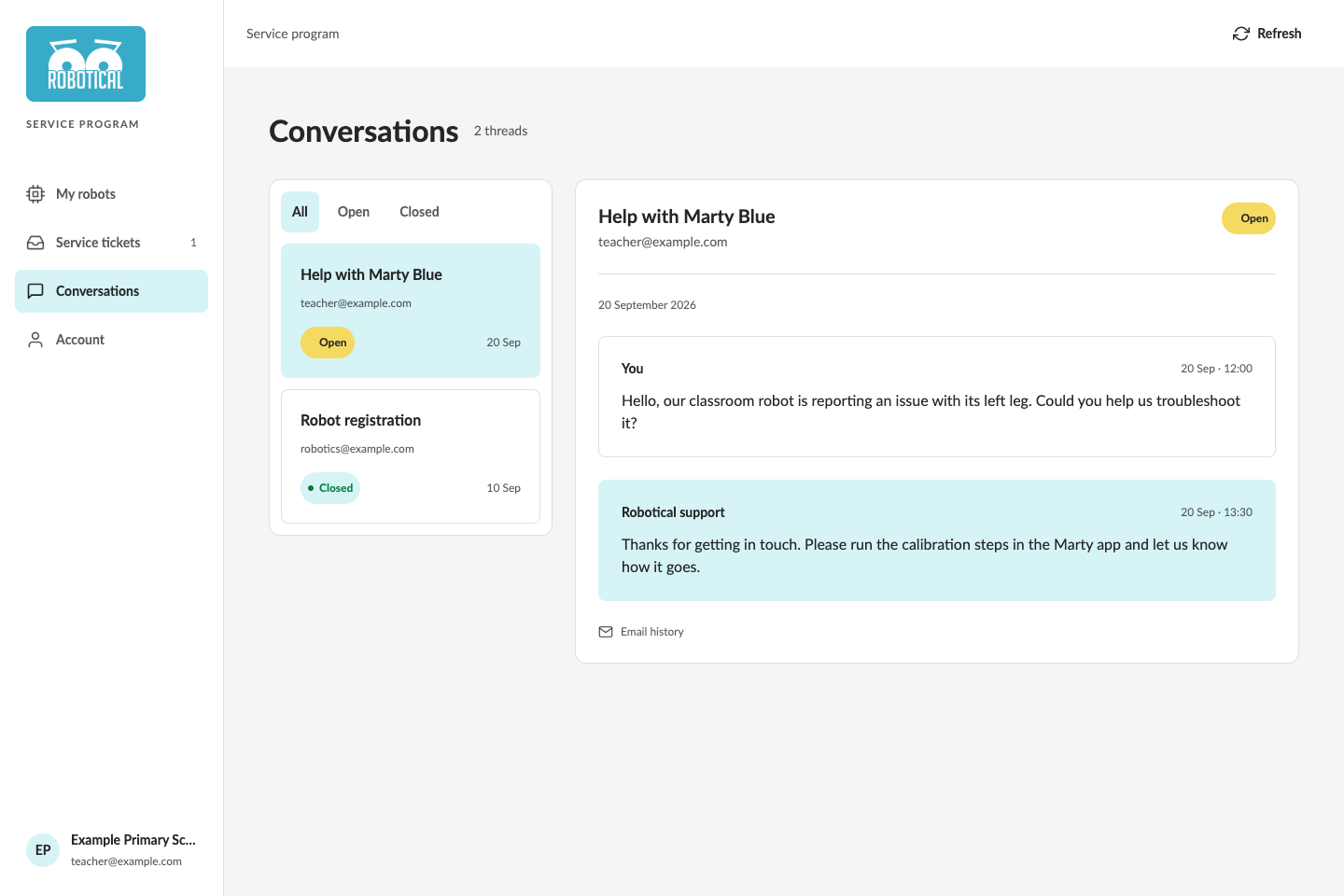Show All conversations tab

(x=300, y=212)
